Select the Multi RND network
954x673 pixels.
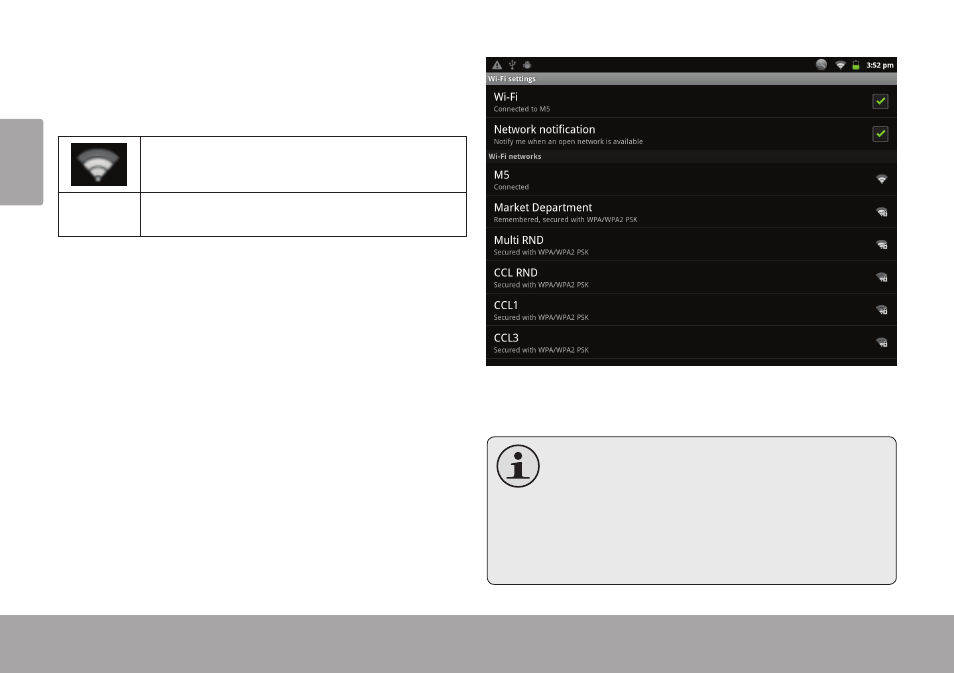click(691, 245)
